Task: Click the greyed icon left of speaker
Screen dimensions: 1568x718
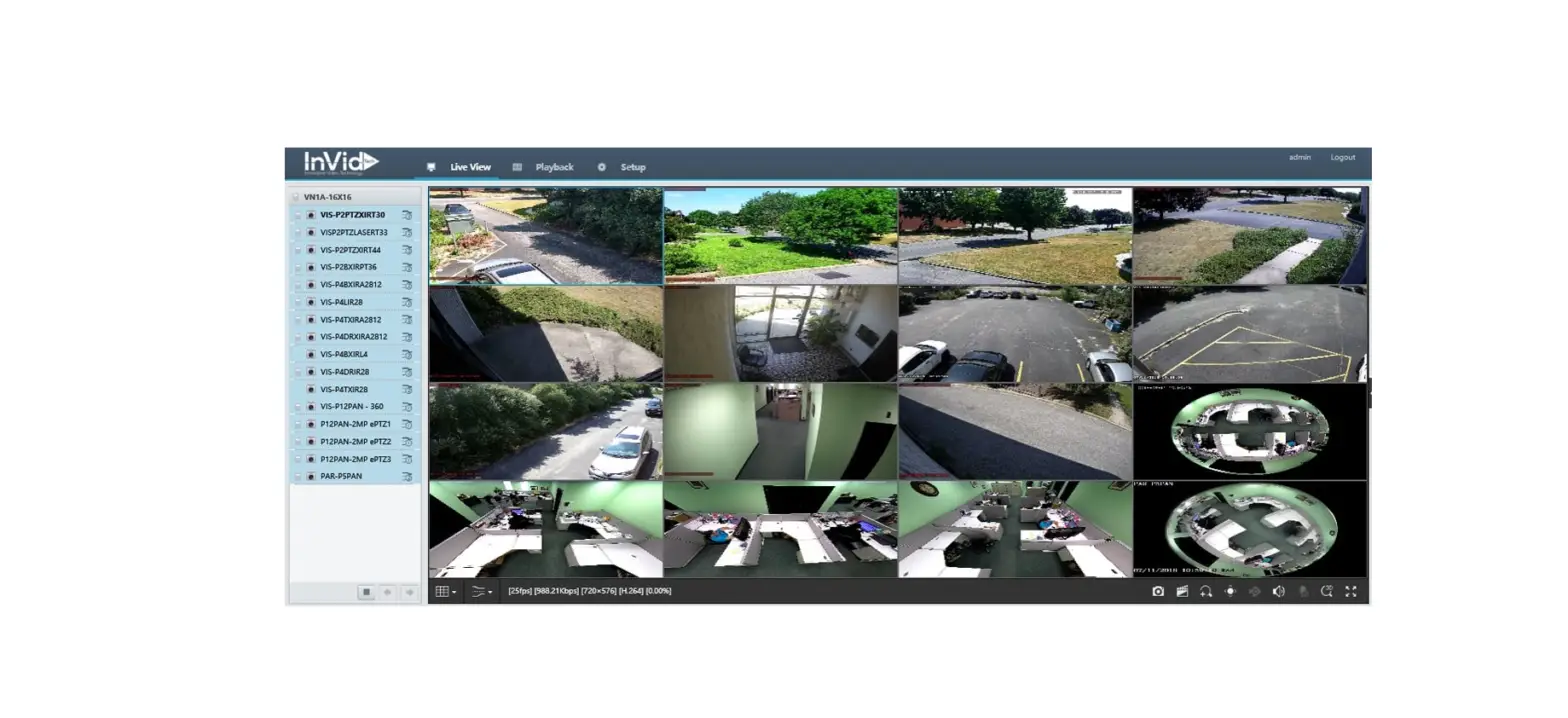Action: click(x=1254, y=591)
